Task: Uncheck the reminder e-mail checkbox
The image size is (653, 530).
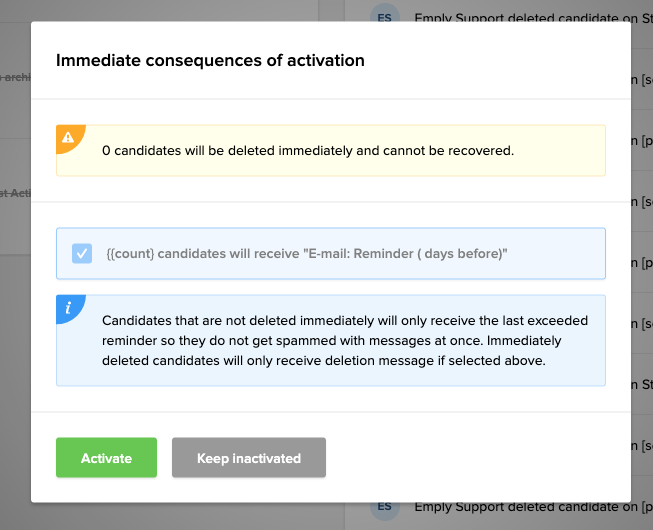Action: pos(82,253)
